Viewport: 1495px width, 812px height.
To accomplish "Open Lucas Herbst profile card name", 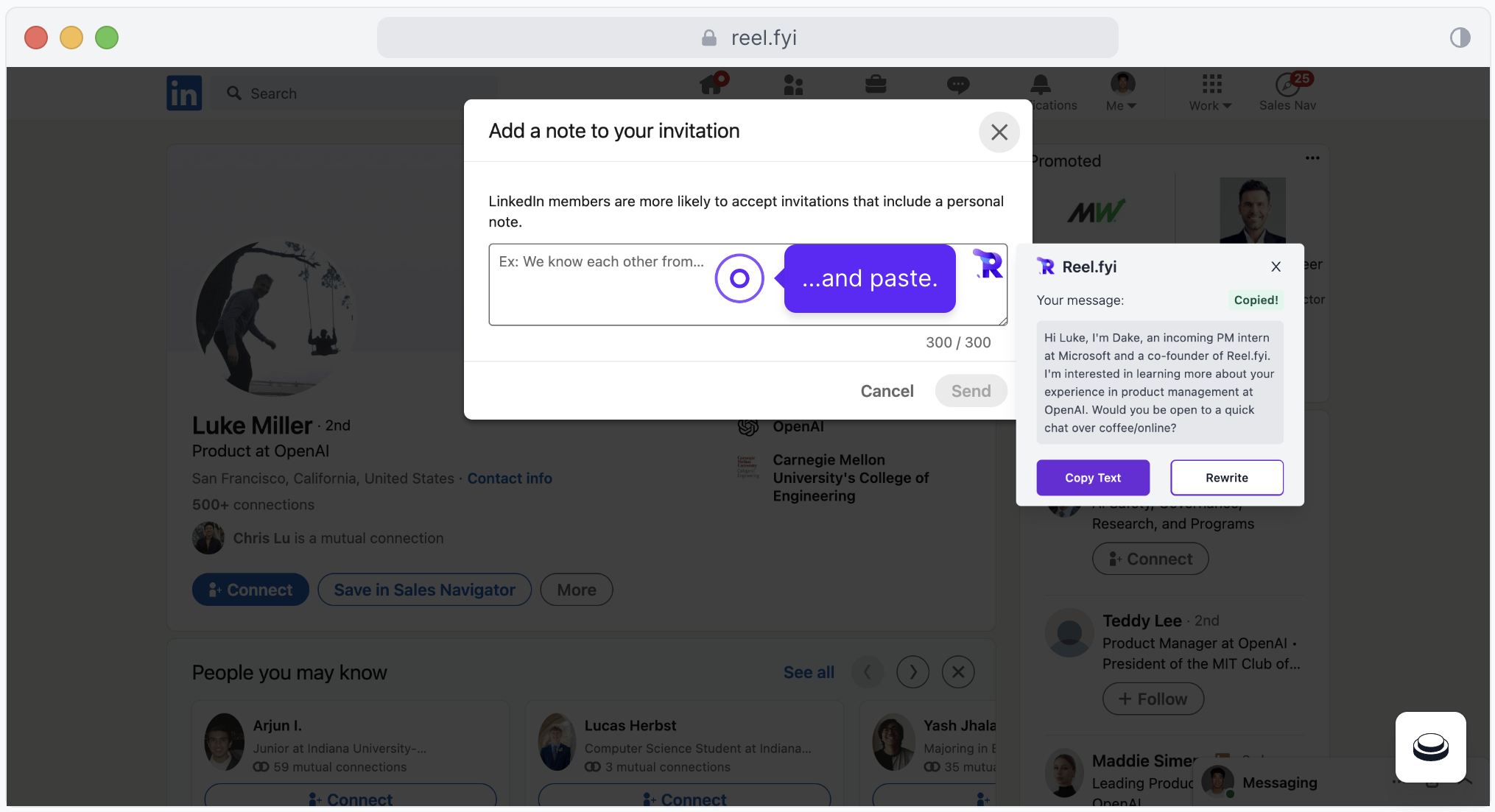I will coord(630,726).
